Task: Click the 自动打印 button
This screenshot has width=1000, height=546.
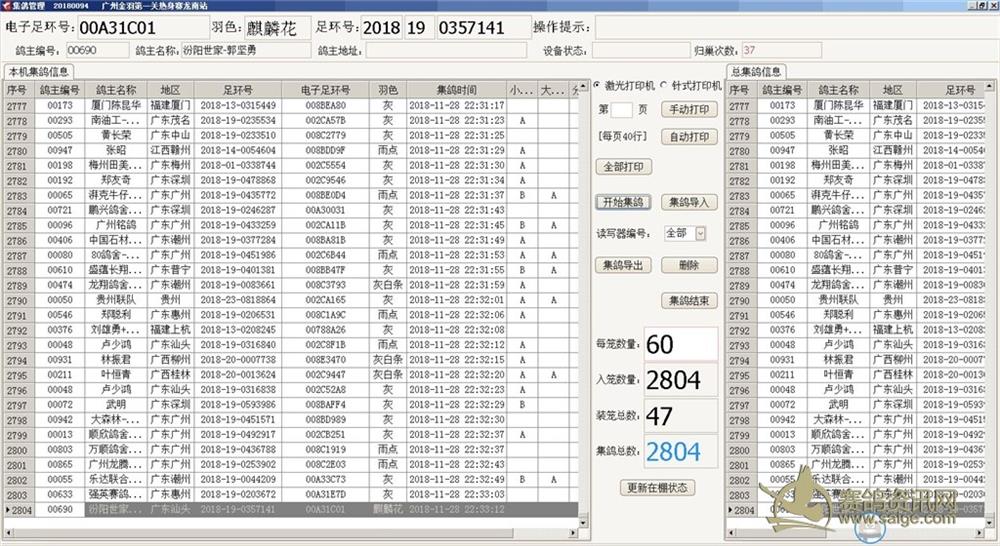Action: tap(689, 137)
